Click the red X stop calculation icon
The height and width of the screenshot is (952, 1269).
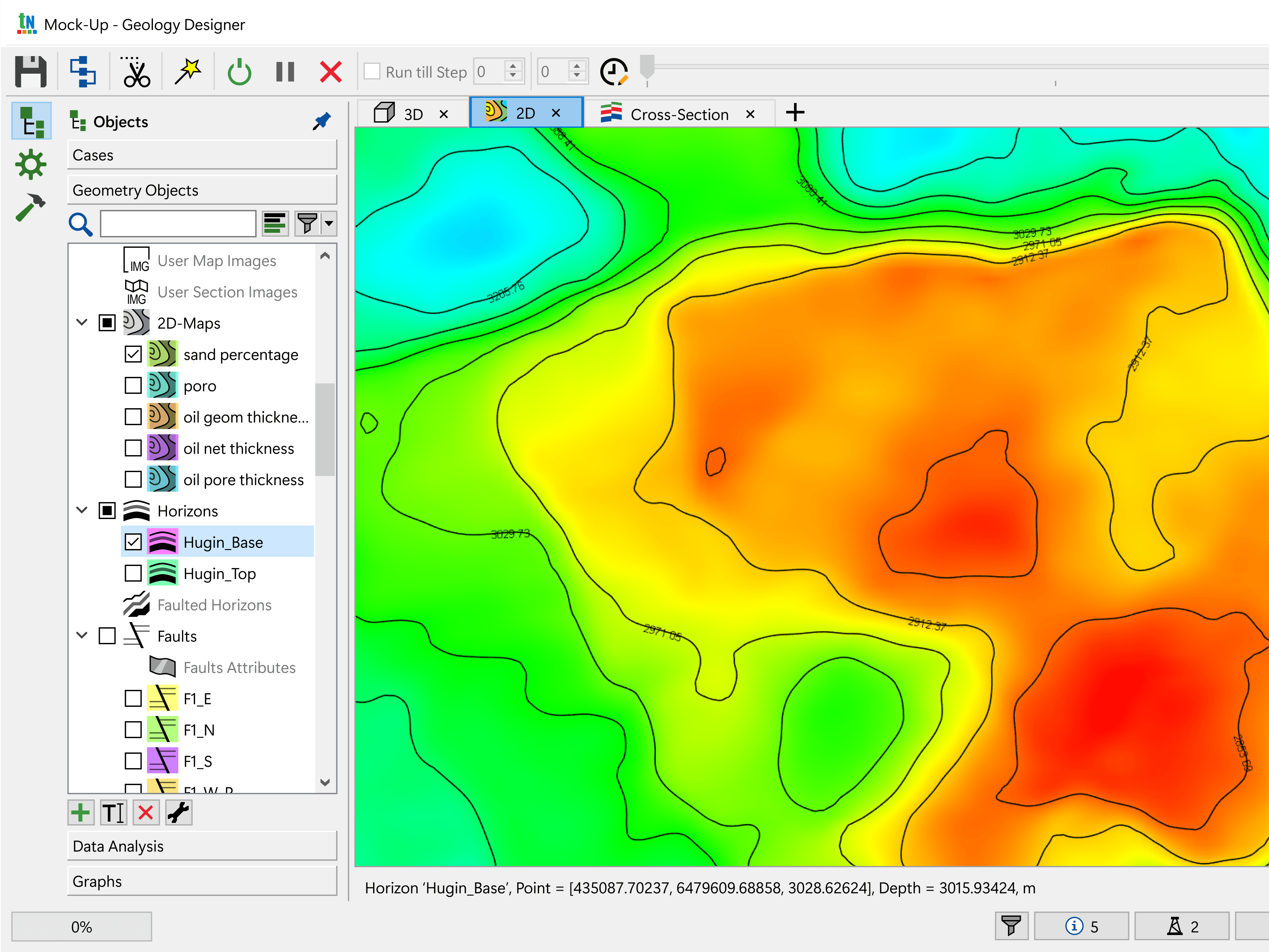[x=330, y=72]
